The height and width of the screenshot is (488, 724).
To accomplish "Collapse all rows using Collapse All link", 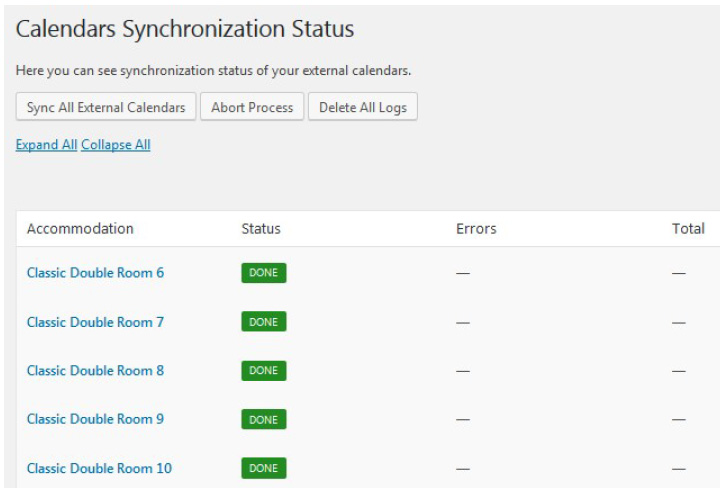I will point(116,145).
